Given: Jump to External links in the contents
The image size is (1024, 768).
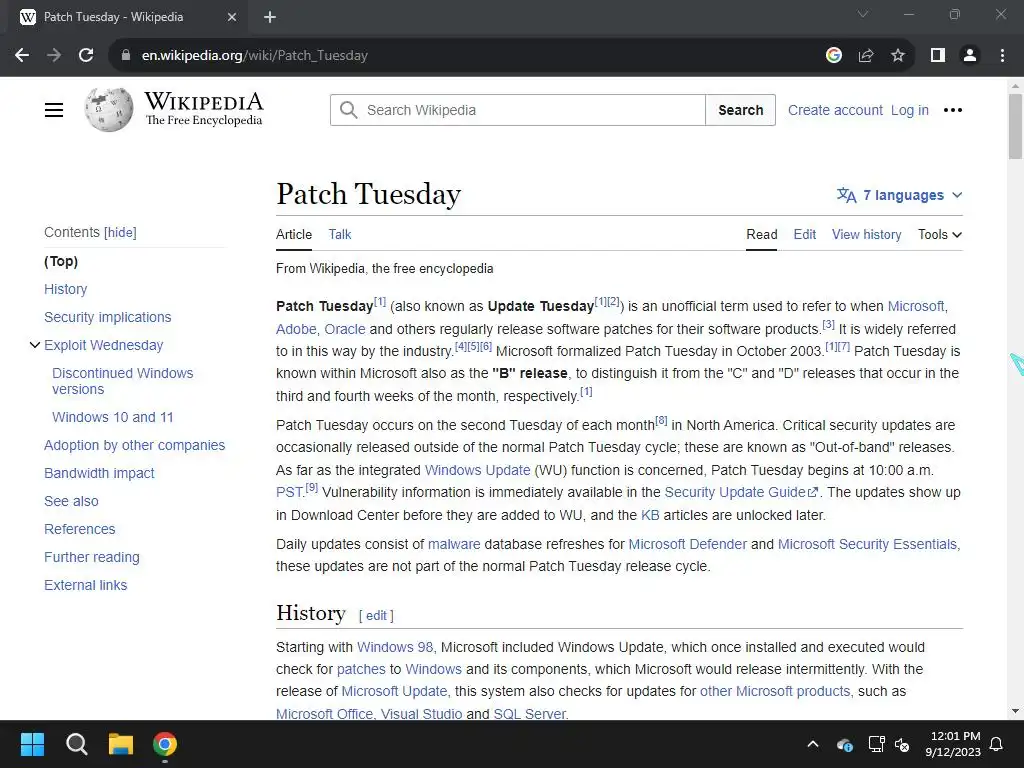Looking at the screenshot, I should [x=86, y=586].
